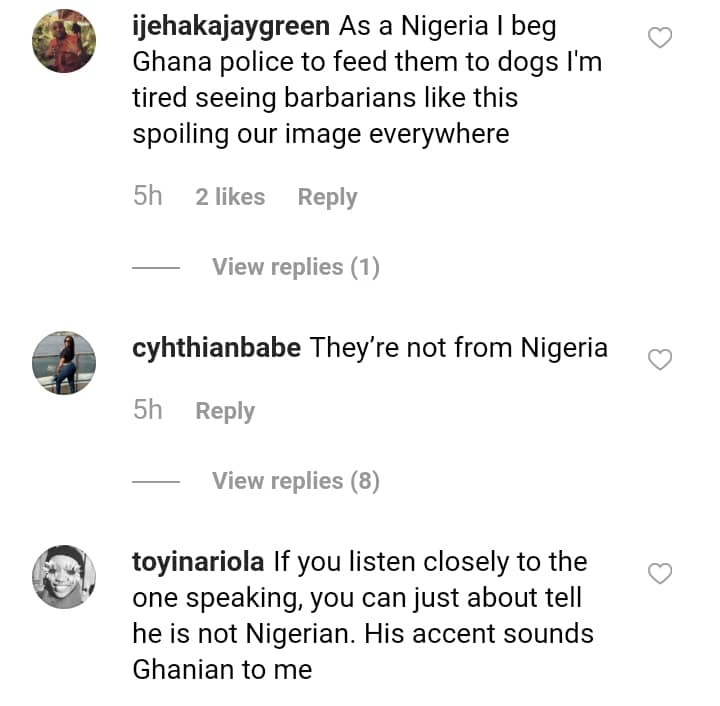Heart toyinariola's comment about the accent
Image resolution: width=720 pixels, height=706 pixels.
[660, 574]
